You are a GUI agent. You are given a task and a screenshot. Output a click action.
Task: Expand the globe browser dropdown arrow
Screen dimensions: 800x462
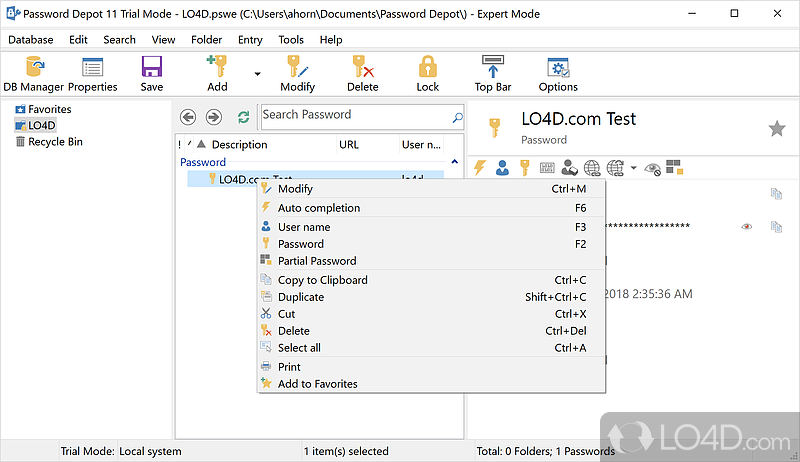[x=633, y=168]
